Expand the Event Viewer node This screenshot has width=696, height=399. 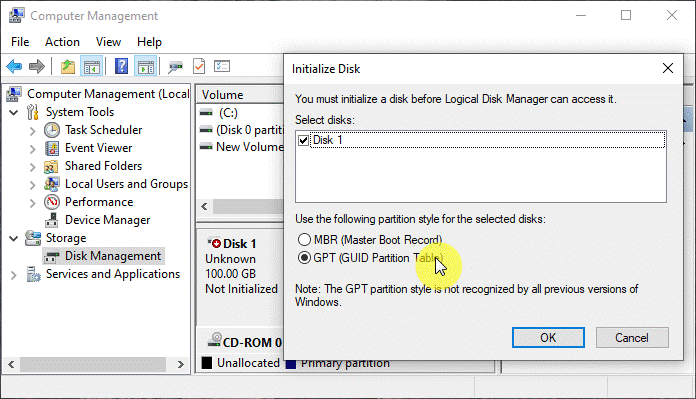(32, 149)
